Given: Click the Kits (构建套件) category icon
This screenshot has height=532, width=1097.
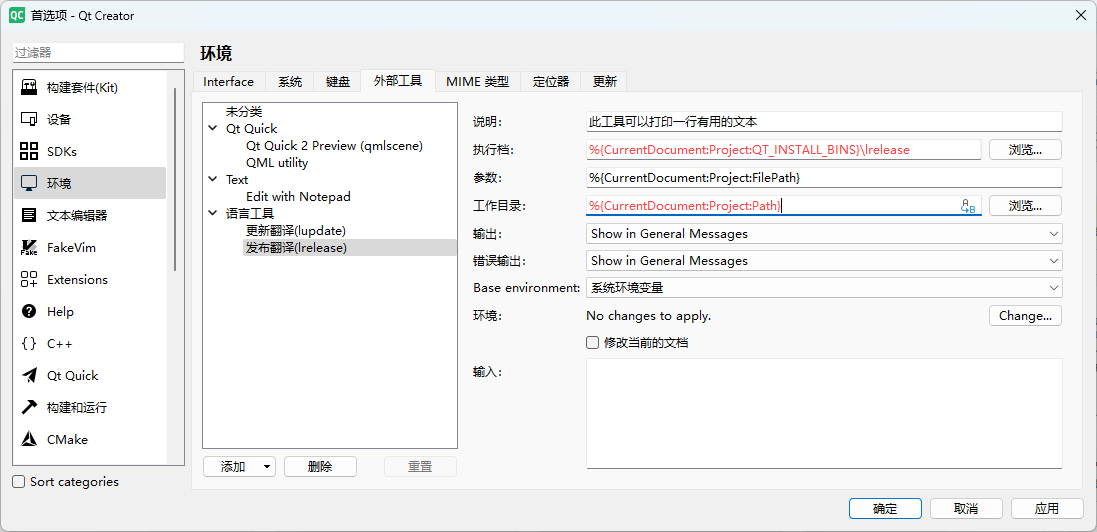Looking at the screenshot, I should (29, 88).
